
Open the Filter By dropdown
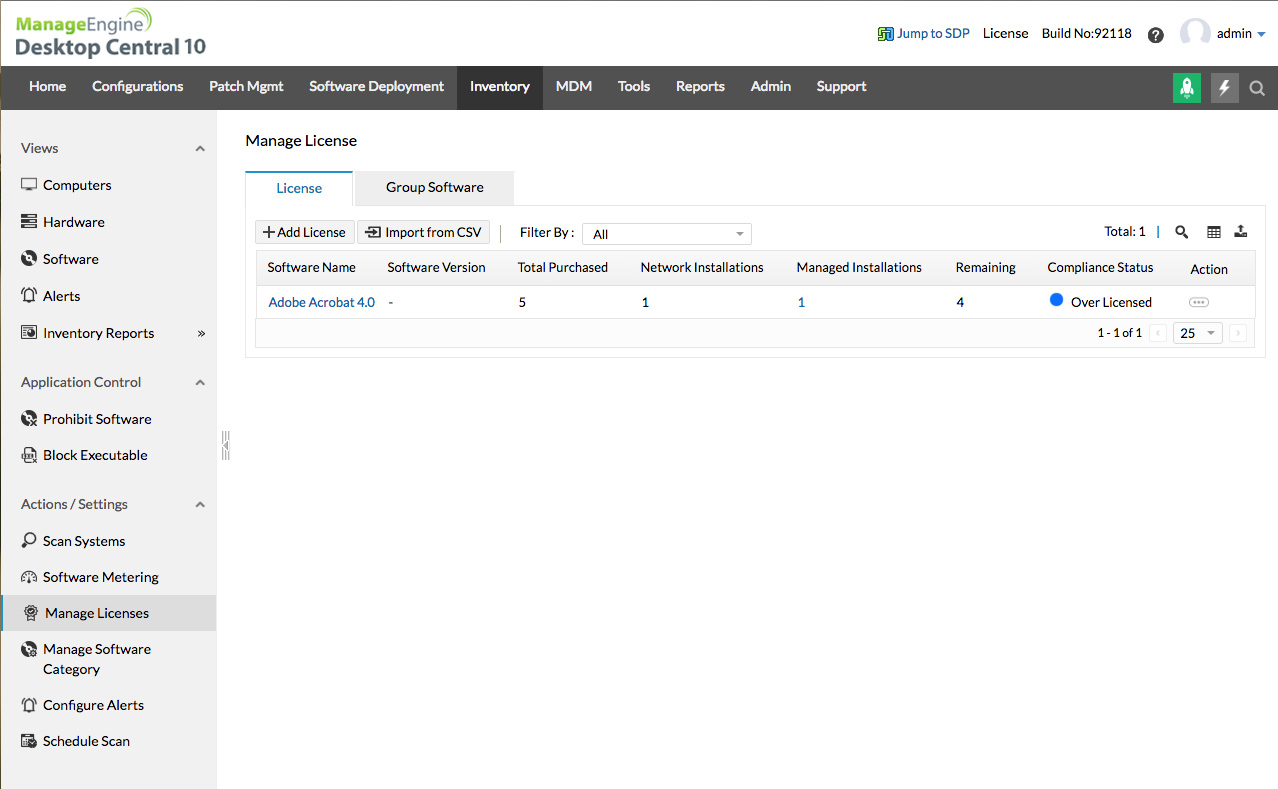pyautogui.click(x=667, y=234)
